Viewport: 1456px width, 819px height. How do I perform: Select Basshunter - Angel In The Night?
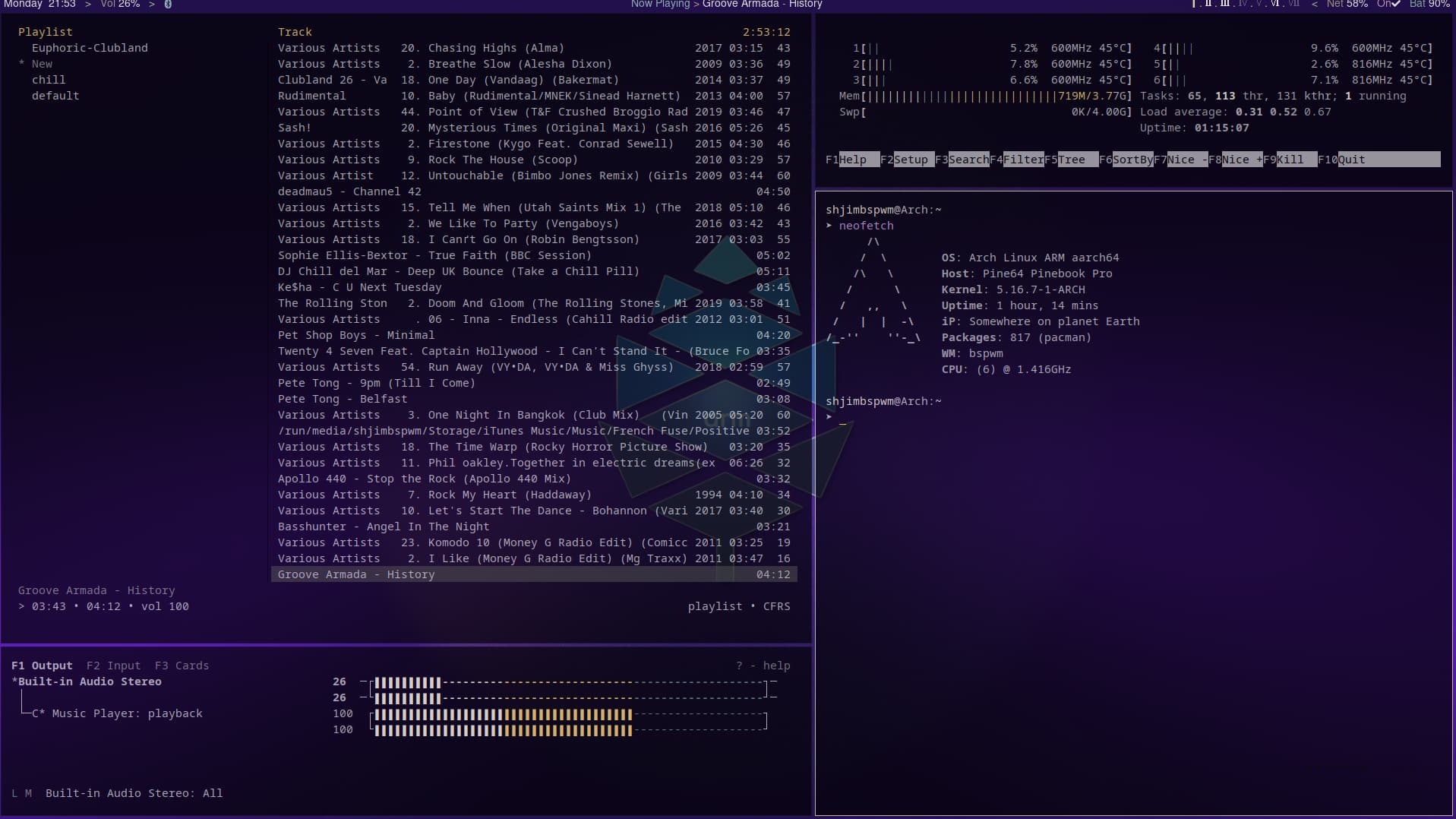tap(533, 526)
